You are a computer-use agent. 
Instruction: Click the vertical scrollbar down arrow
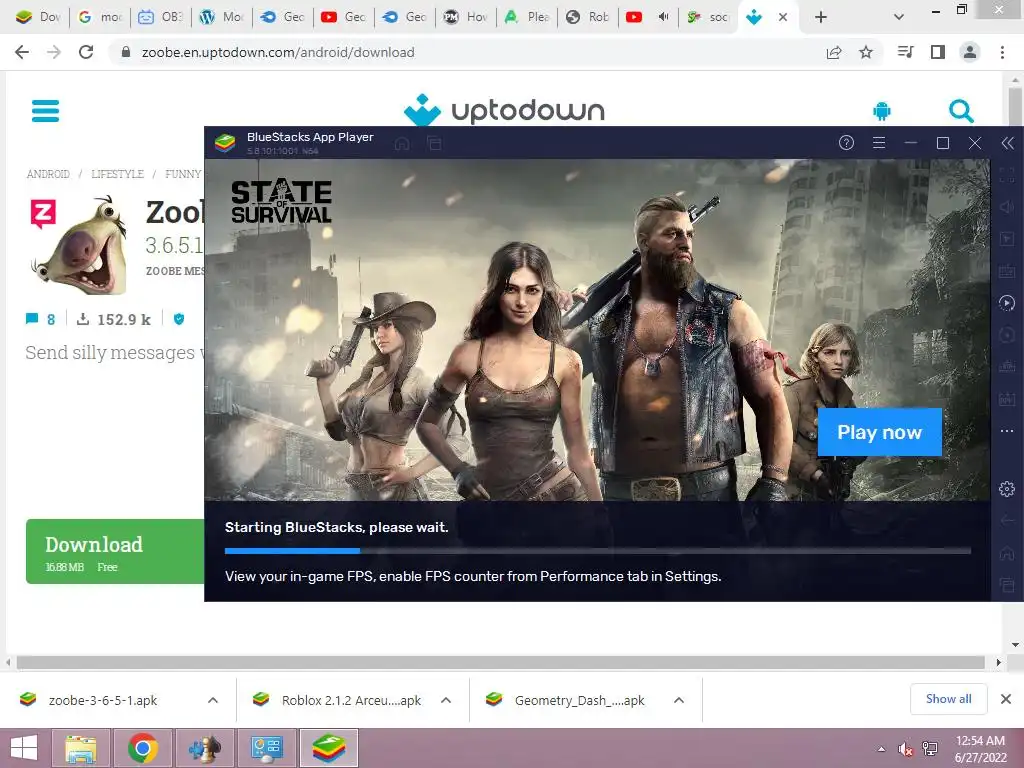click(1015, 645)
